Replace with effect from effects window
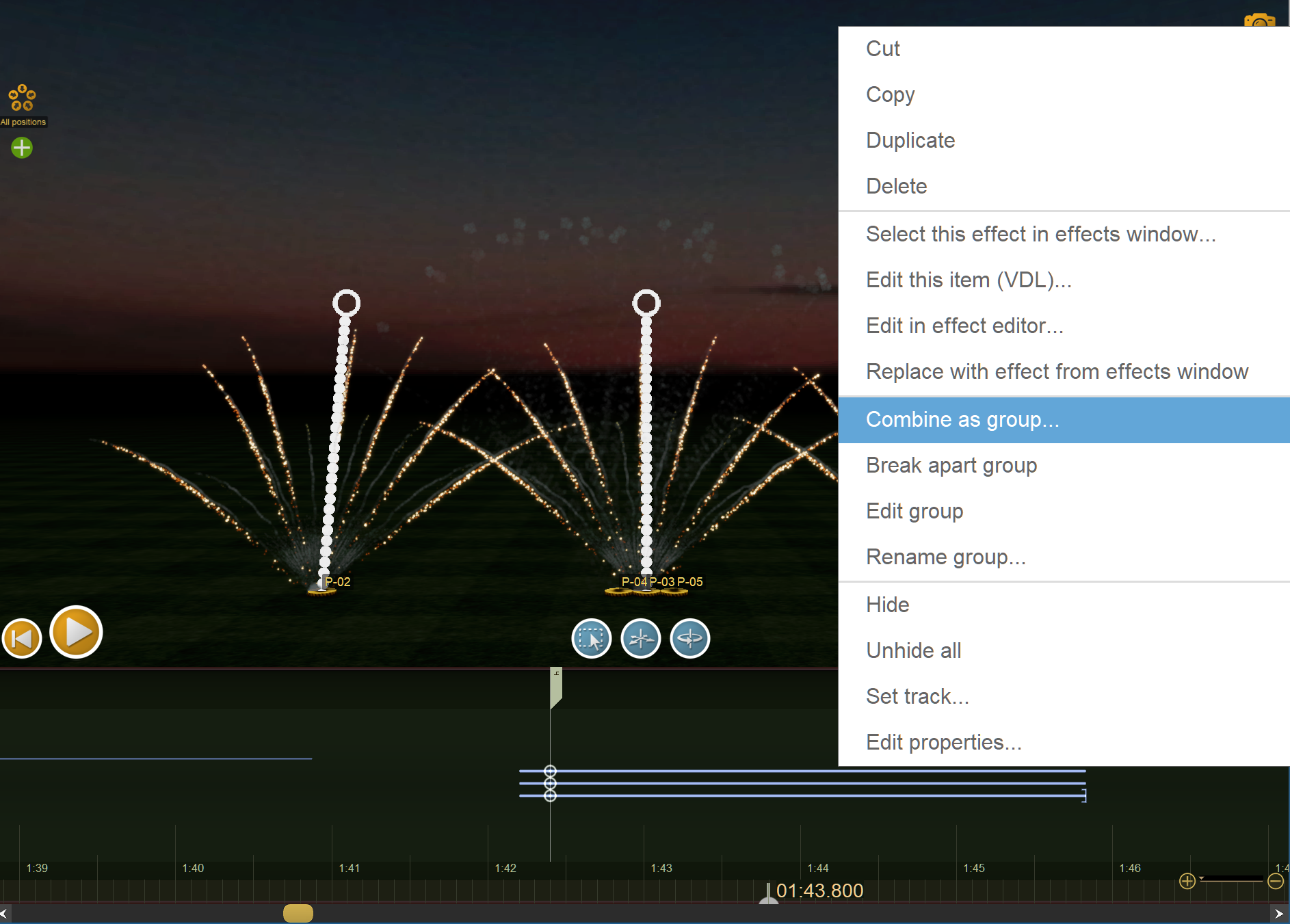This screenshot has width=1290, height=924. [1064, 371]
